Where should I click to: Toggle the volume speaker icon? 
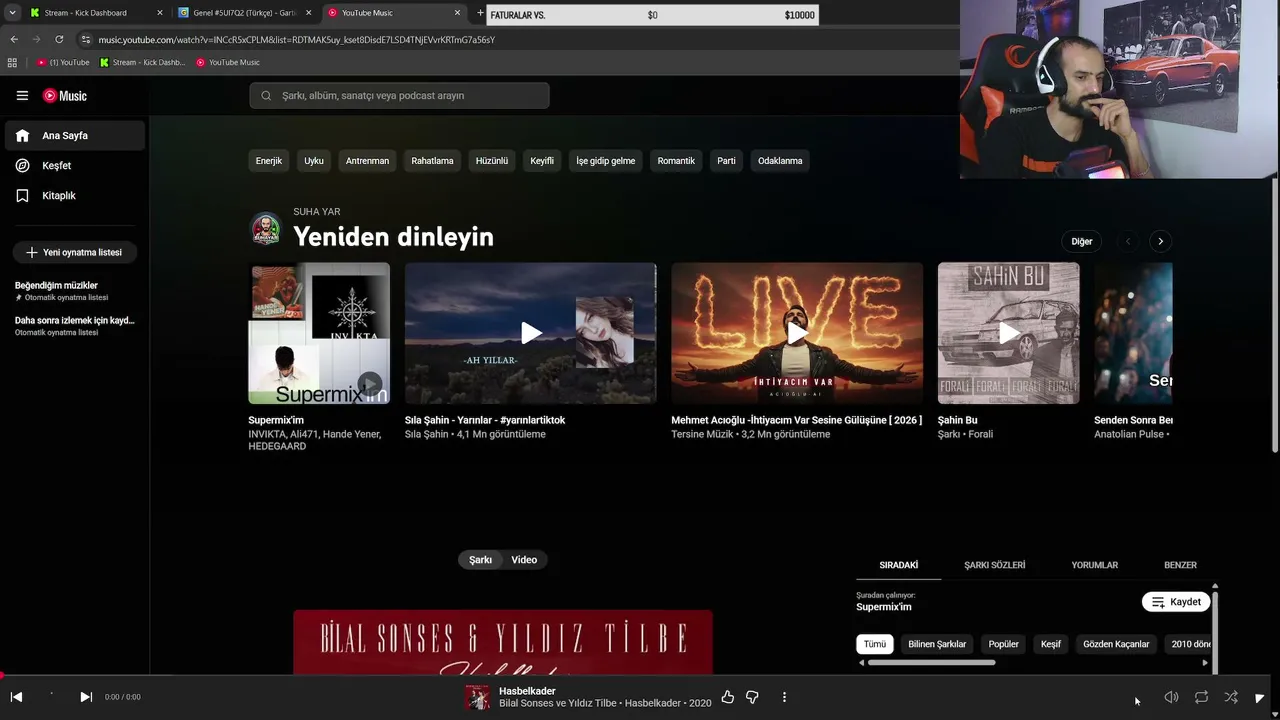pyautogui.click(x=1171, y=697)
